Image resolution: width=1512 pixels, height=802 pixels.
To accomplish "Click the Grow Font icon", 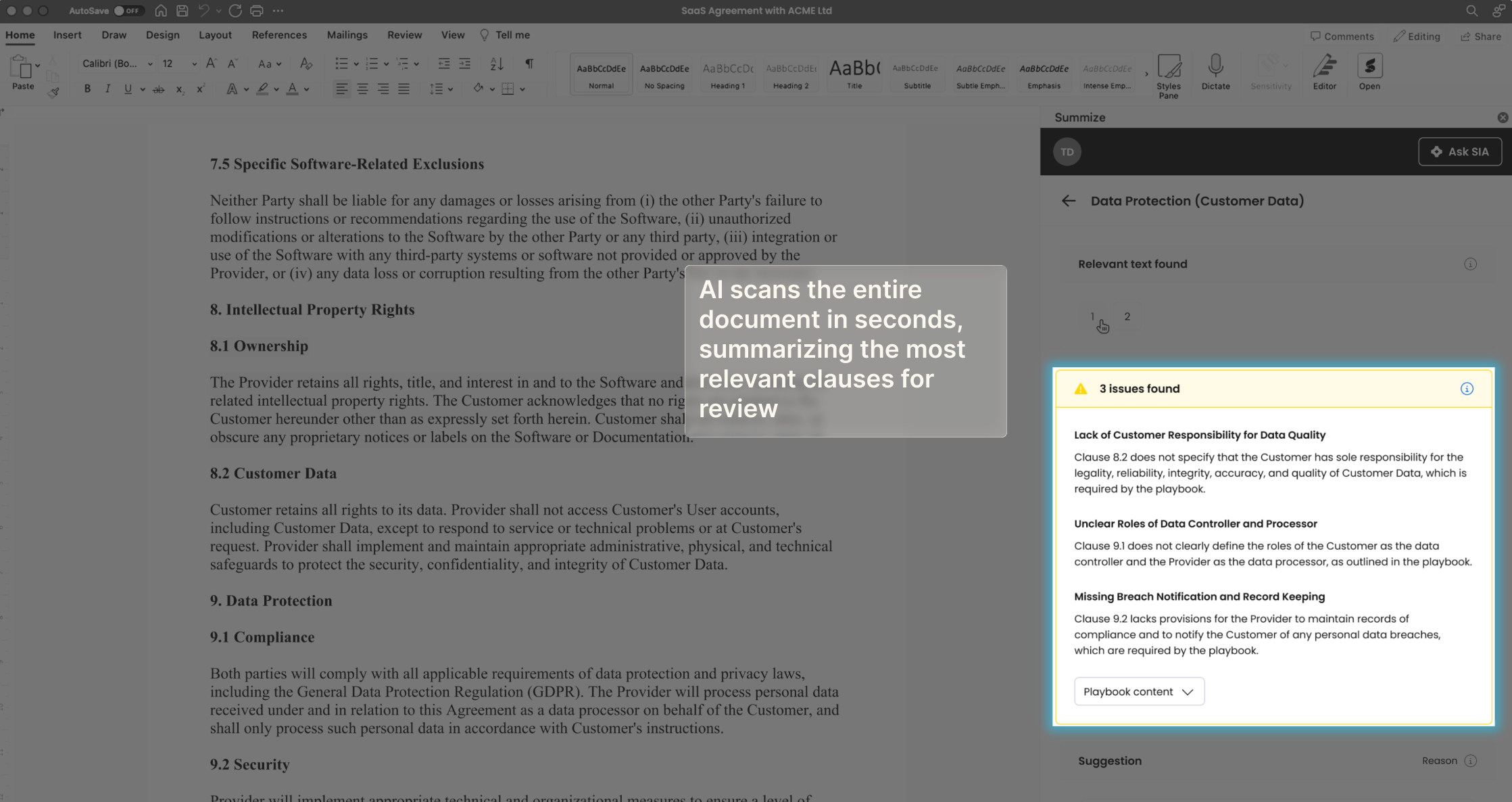I will pos(211,64).
